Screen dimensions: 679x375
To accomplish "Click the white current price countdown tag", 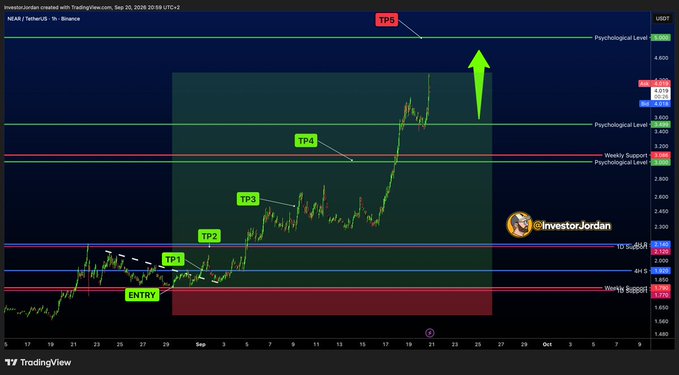I will (x=661, y=94).
